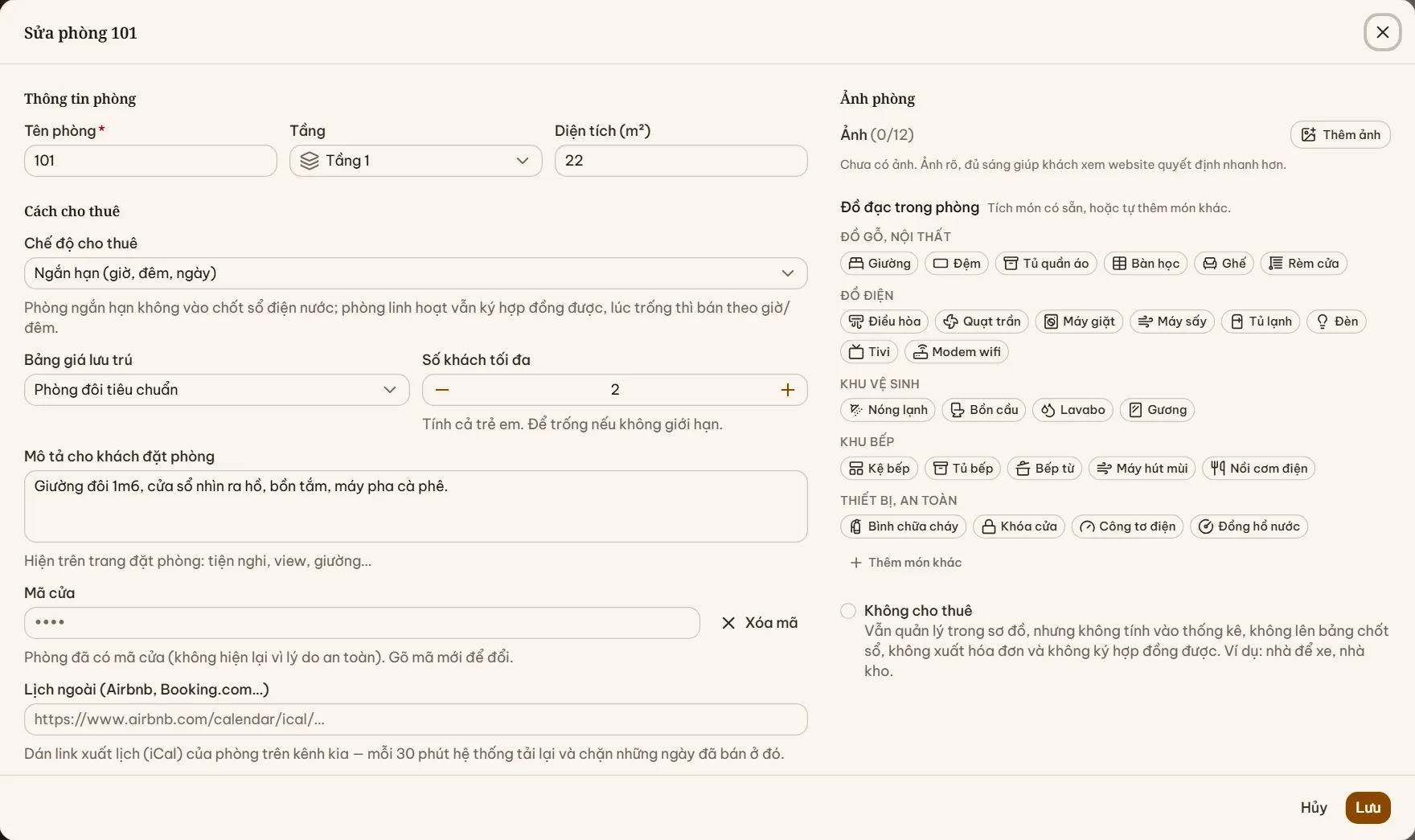This screenshot has height=840, width=1415.
Task: Open the Bảng giá lưu trú dropdown
Action: (217, 390)
